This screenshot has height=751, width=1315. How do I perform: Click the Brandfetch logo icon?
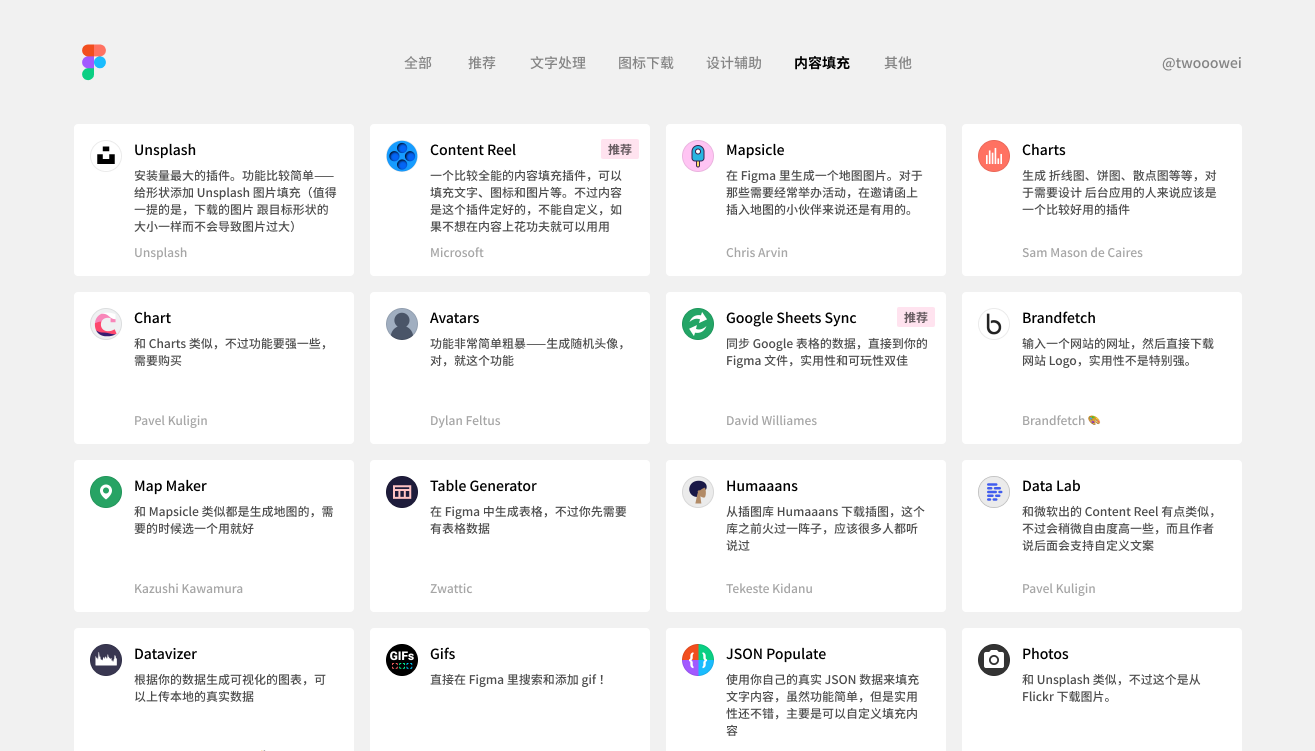pyautogui.click(x=994, y=324)
